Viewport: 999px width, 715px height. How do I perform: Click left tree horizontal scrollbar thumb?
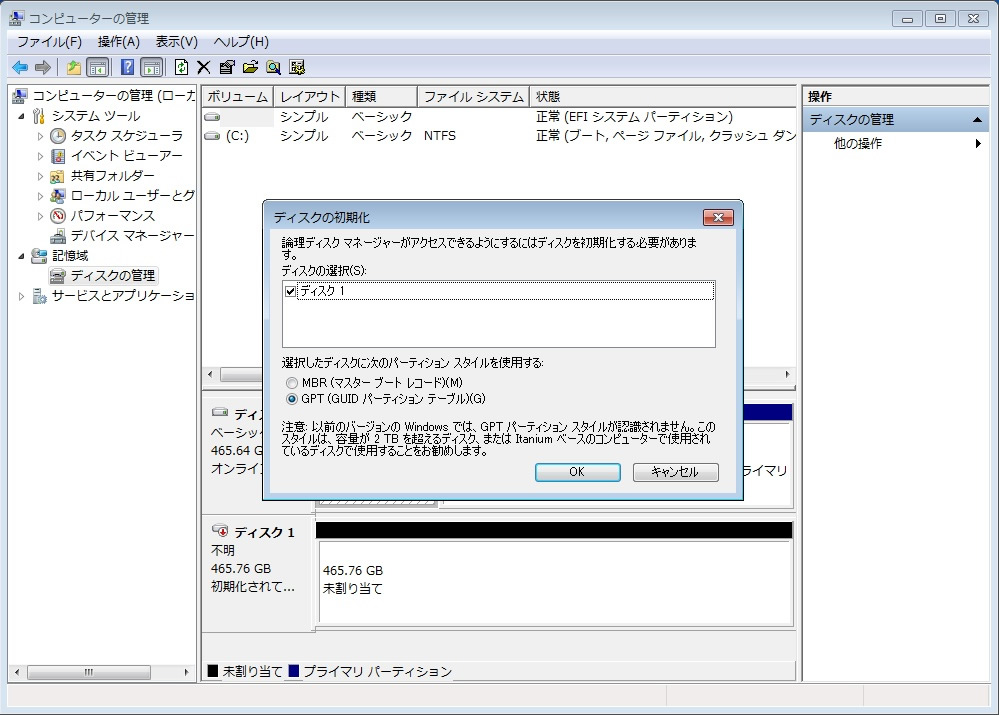89,672
